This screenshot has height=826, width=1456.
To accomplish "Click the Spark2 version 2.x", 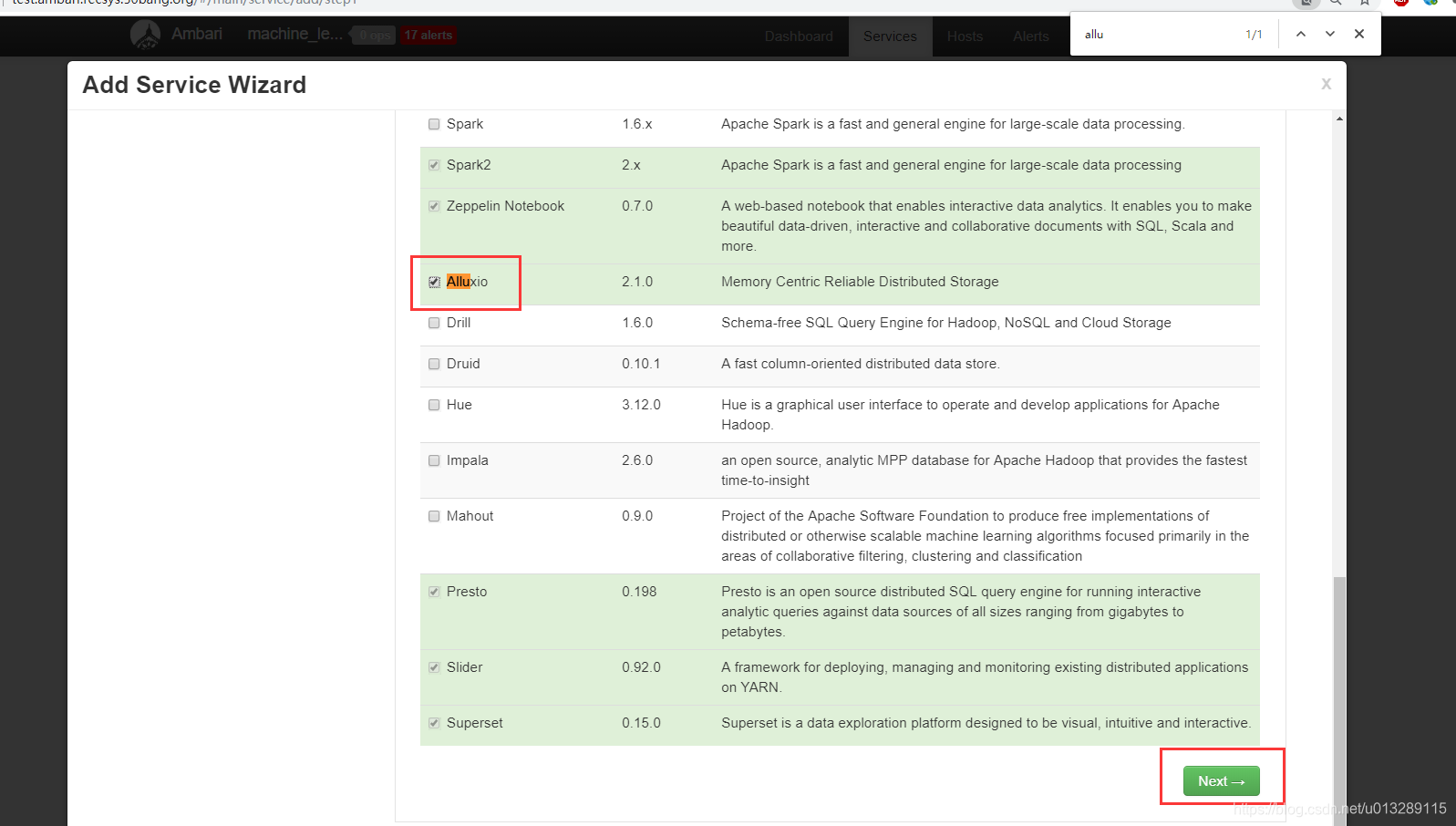I will pos(631,165).
